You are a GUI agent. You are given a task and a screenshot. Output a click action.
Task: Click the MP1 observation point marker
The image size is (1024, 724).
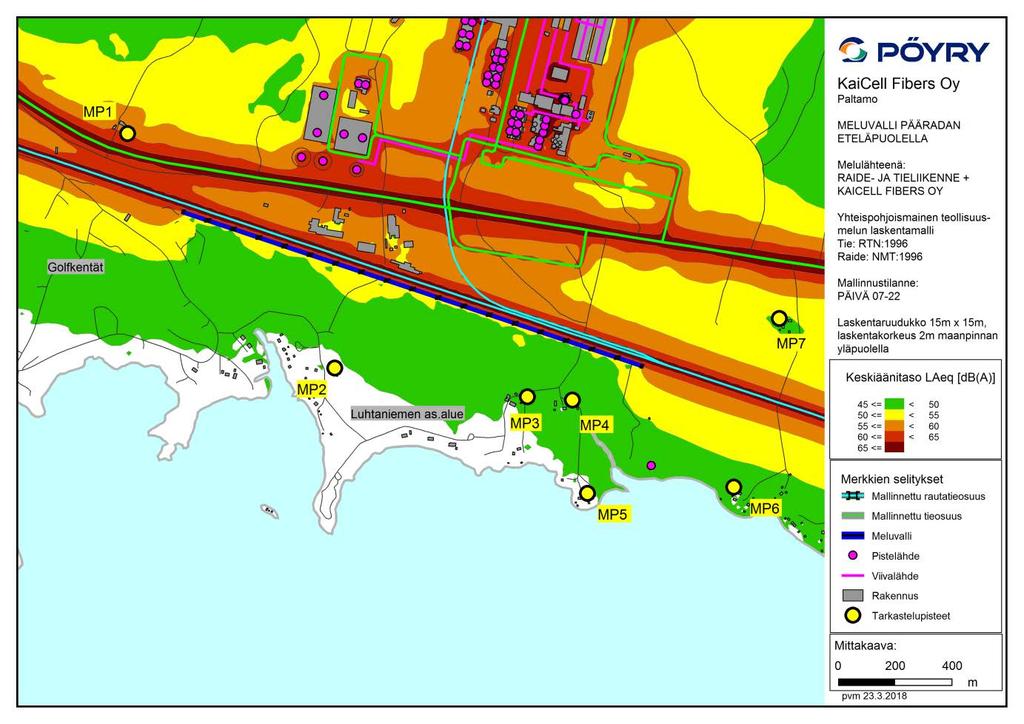click(127, 134)
